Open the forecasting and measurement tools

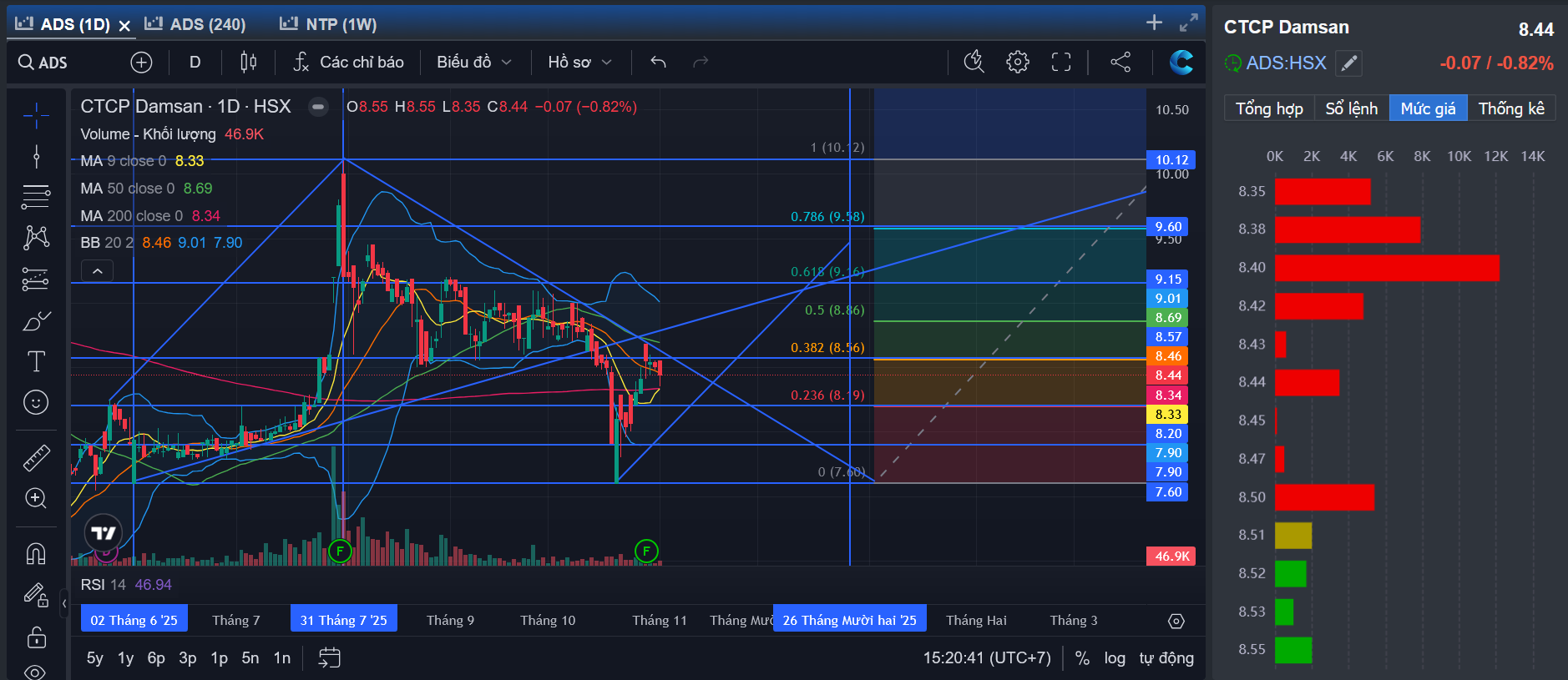[36, 279]
